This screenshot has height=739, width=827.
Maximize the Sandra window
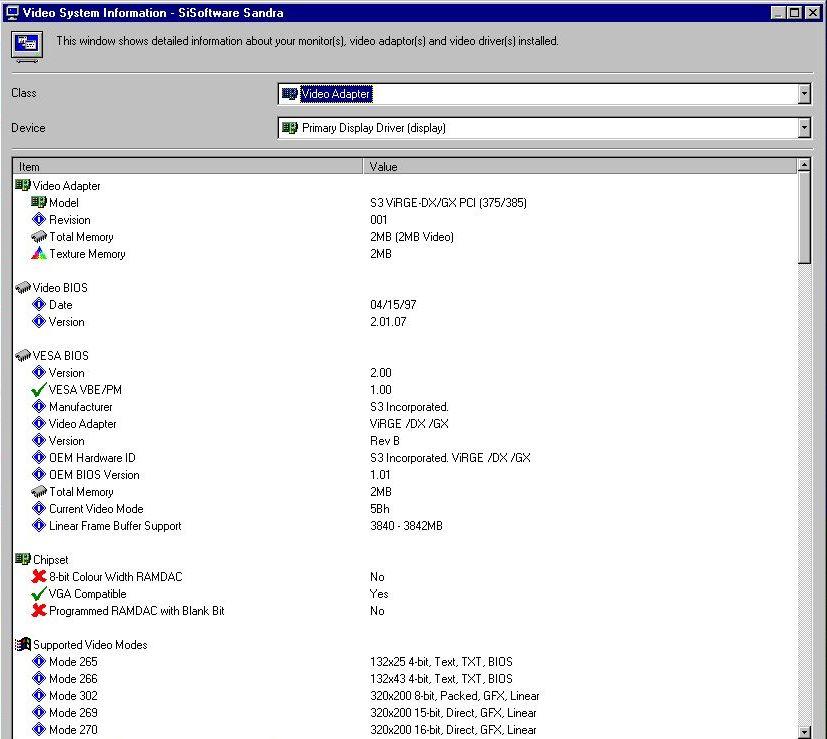coord(794,13)
